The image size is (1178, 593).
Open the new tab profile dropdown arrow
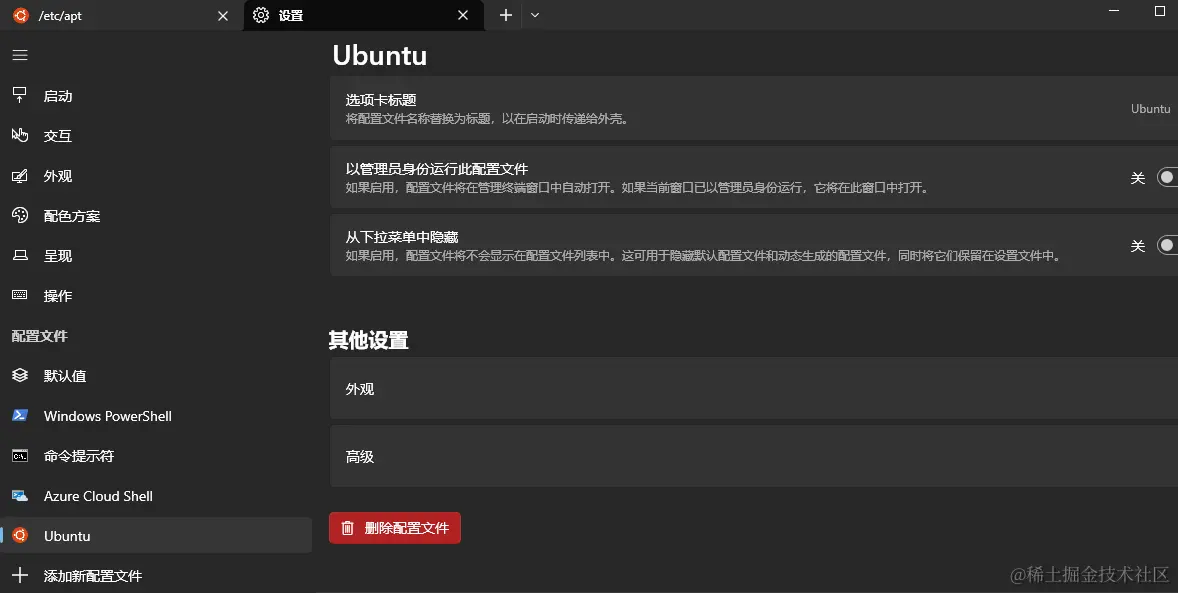click(x=535, y=15)
